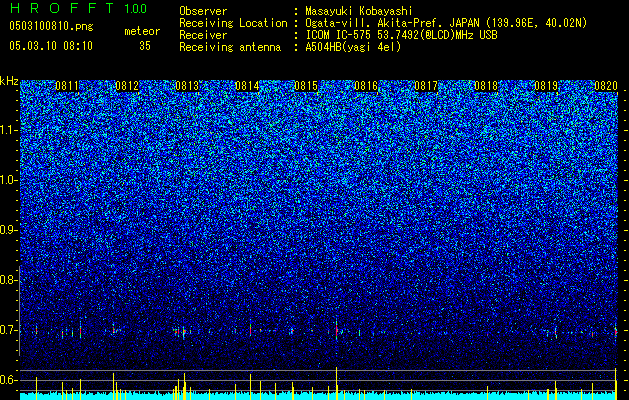
Task: Click the 0.7 frequency axis label
Action: [8, 330]
